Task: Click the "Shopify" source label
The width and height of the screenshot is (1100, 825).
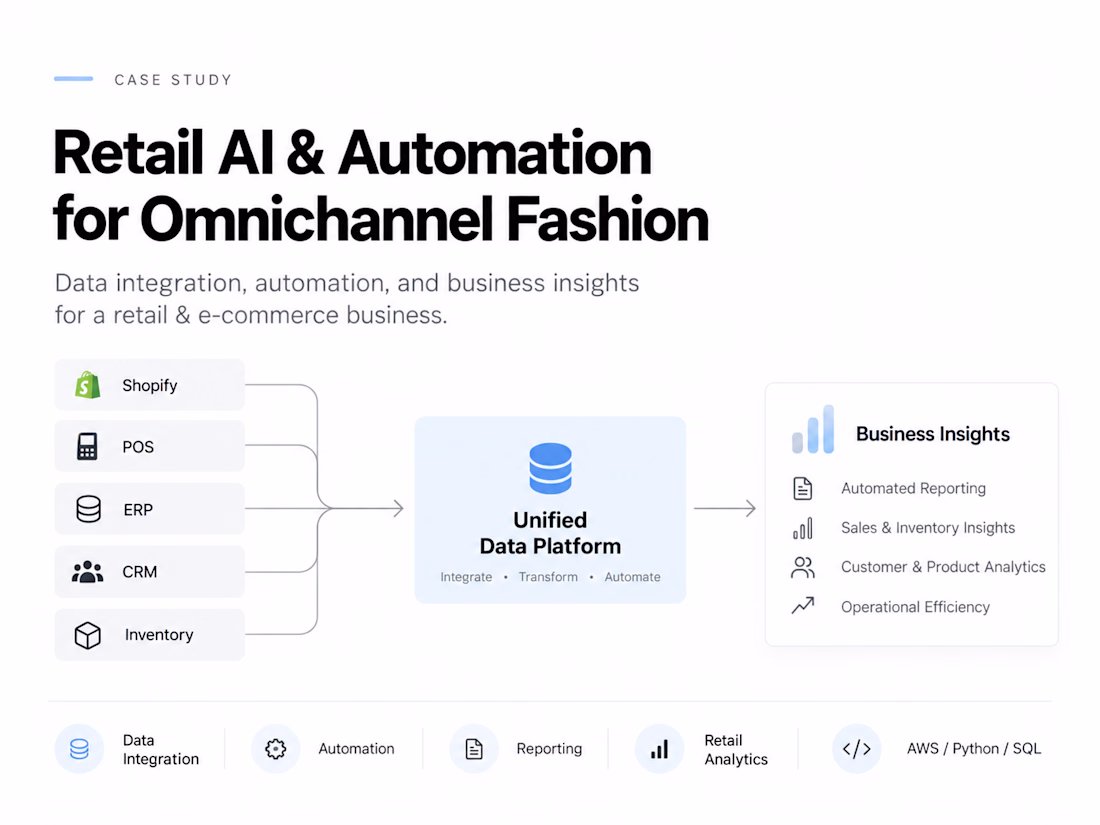Action: coord(149,385)
